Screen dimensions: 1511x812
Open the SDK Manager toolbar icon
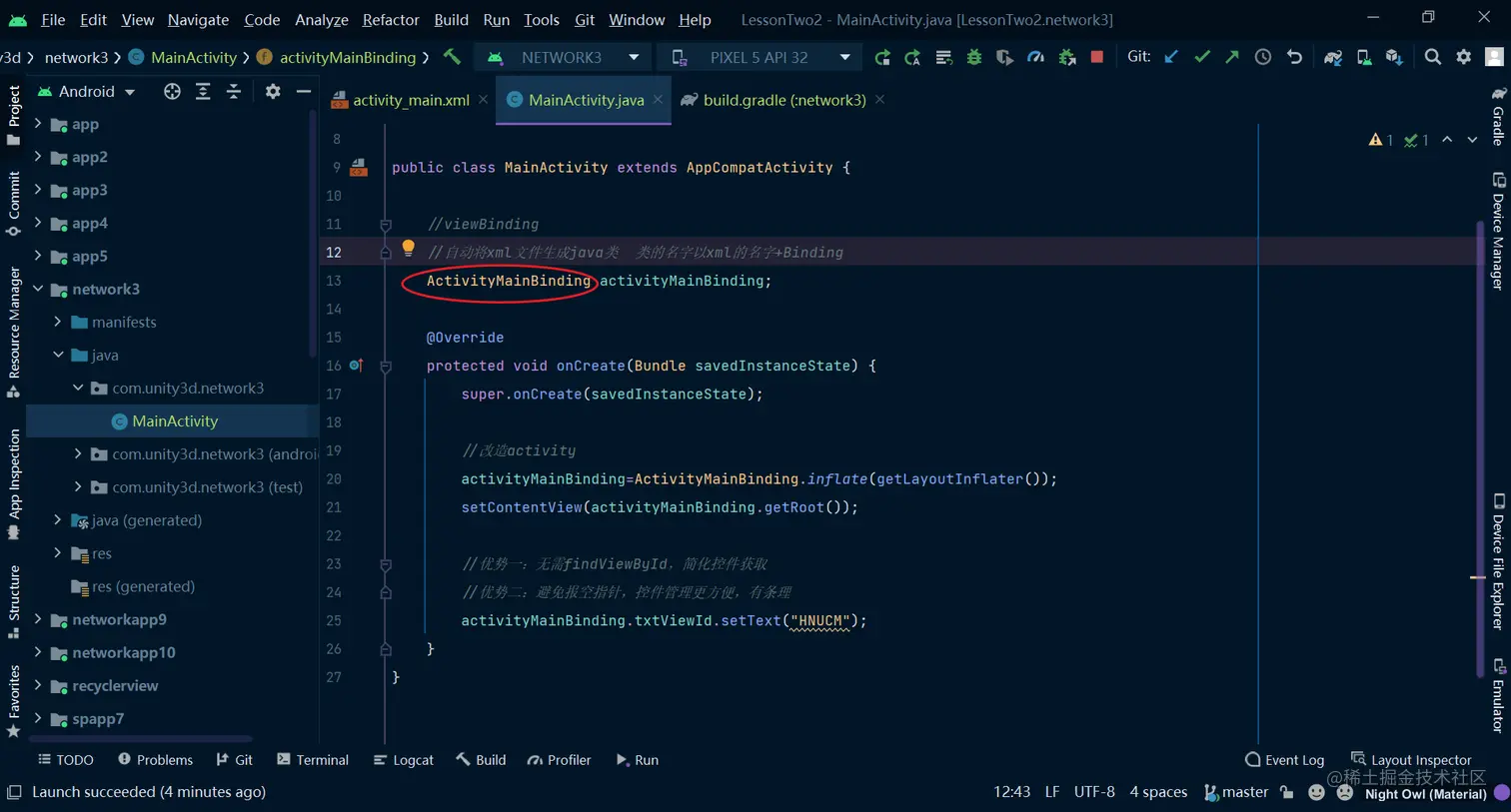1394,57
